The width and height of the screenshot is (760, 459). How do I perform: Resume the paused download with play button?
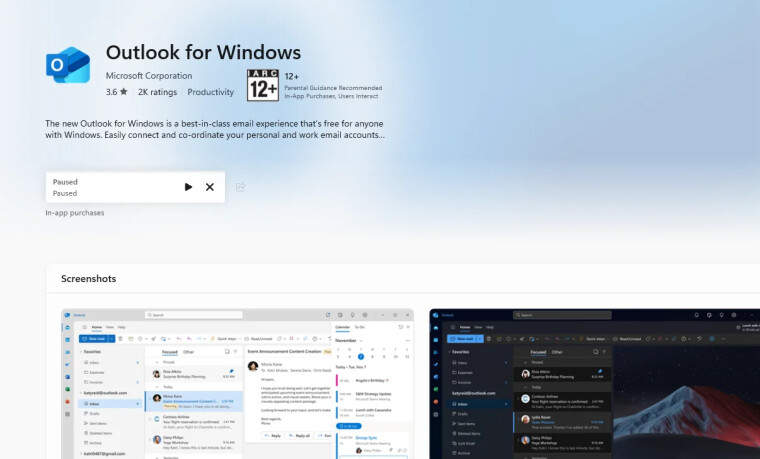188,187
